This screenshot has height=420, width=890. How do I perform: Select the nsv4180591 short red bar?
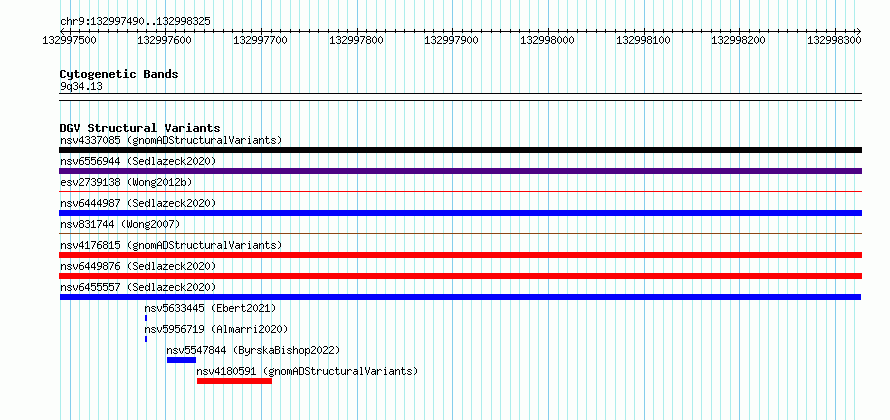tap(234, 381)
